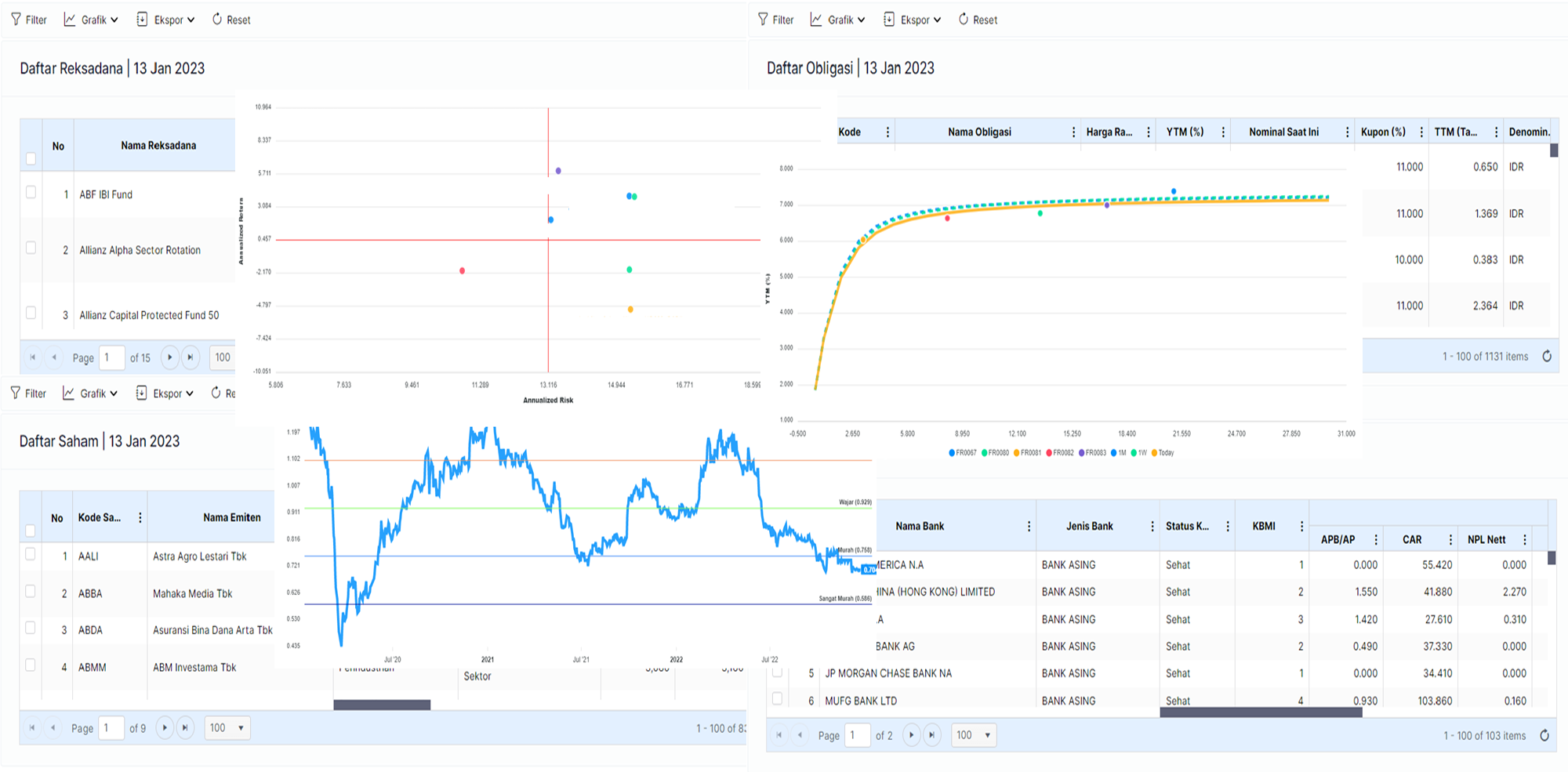Tick the checkbox for AALI stock row
Viewport: 1568px width, 772px height.
(x=31, y=554)
